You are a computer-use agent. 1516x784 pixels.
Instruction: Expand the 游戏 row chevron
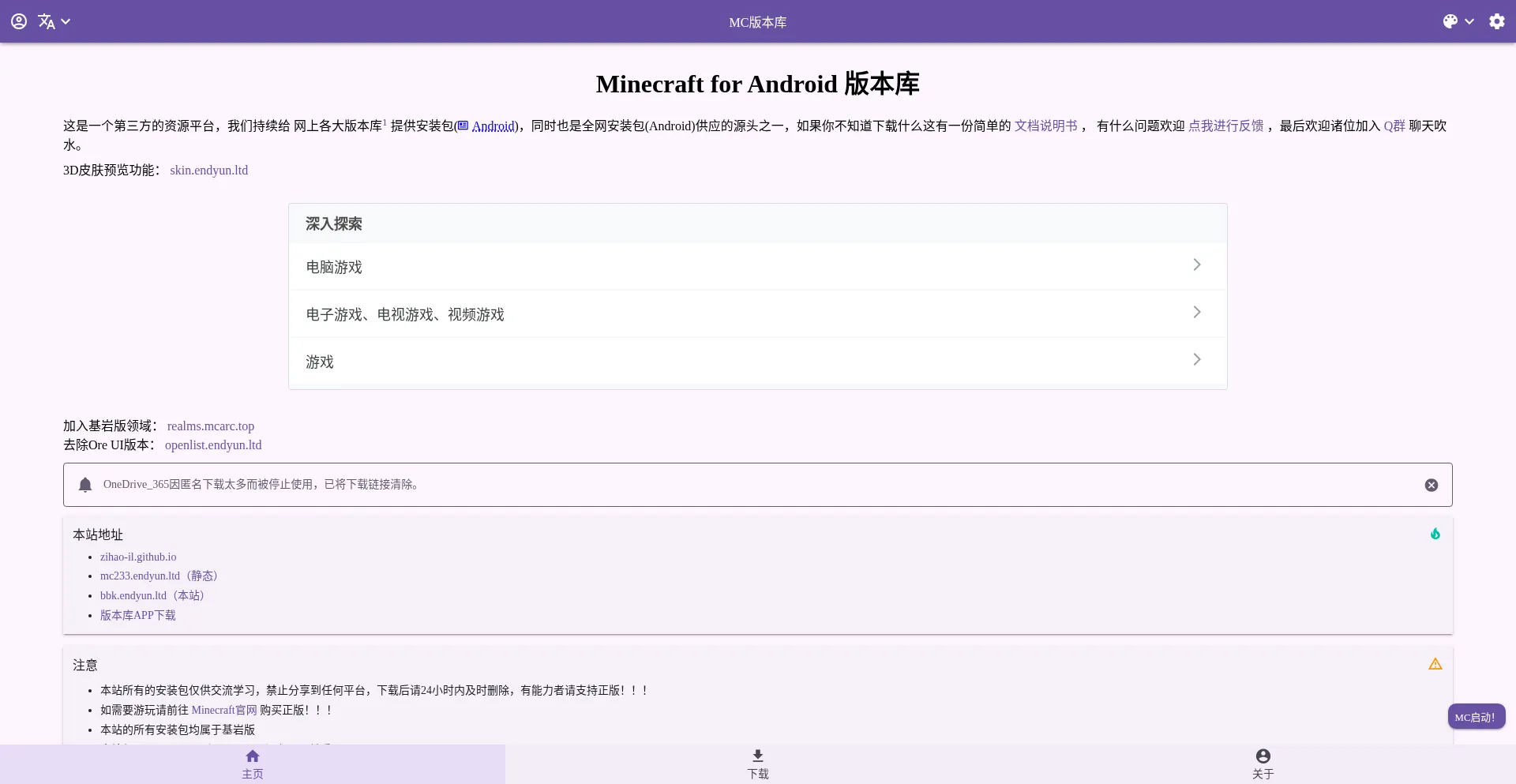pyautogui.click(x=1197, y=360)
